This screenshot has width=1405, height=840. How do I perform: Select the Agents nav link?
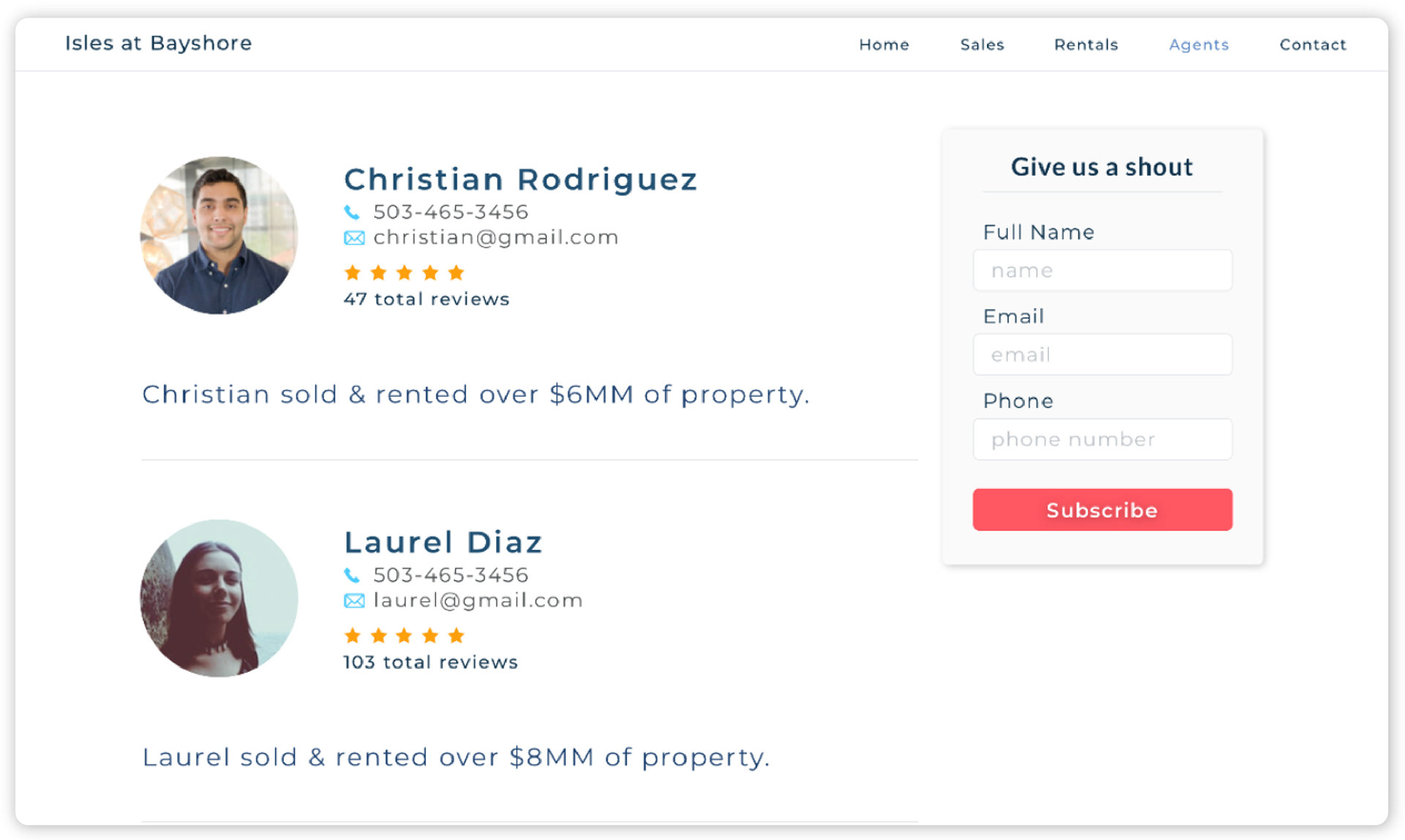[1199, 45]
